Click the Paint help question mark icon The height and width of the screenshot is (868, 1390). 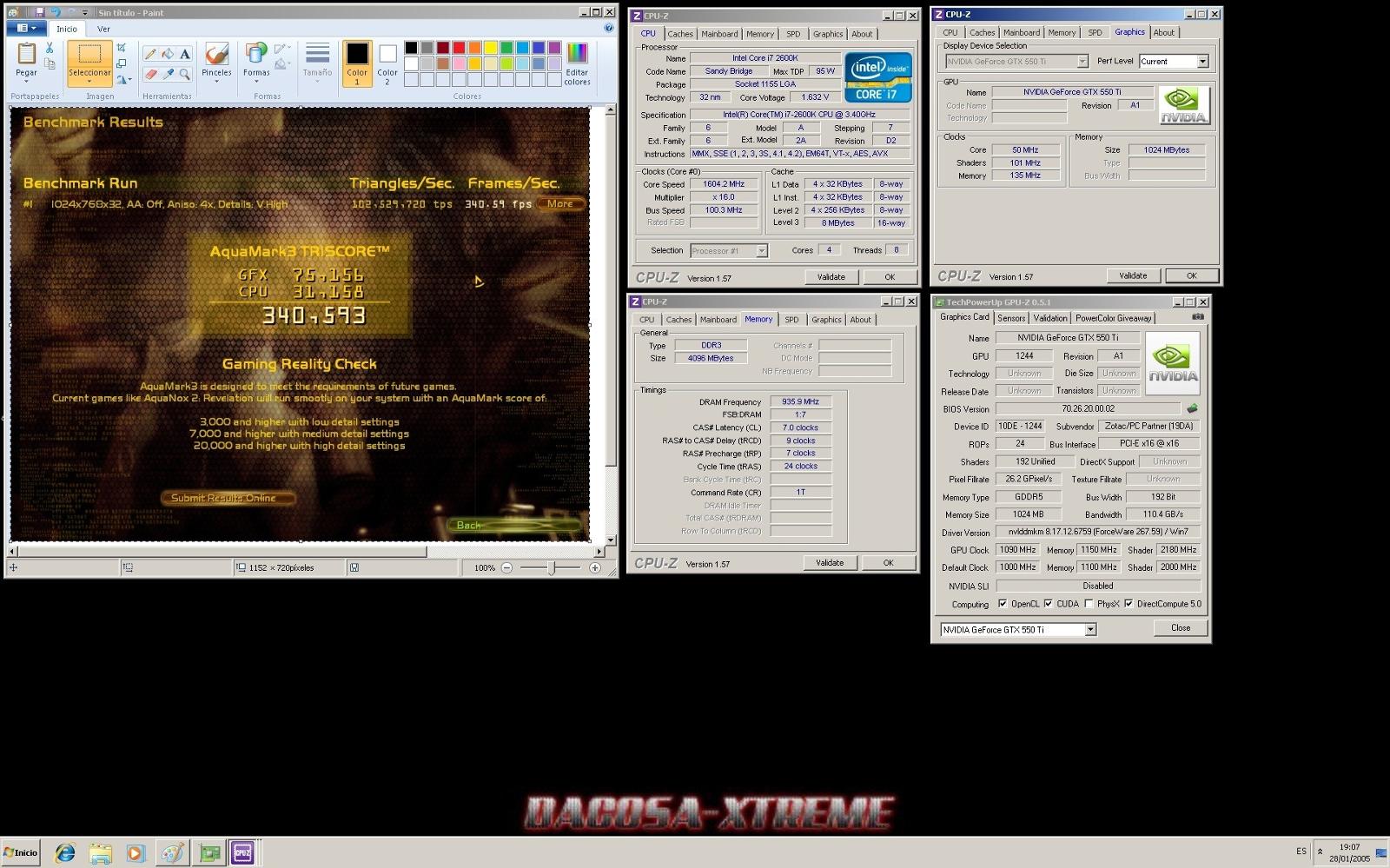coord(608,29)
